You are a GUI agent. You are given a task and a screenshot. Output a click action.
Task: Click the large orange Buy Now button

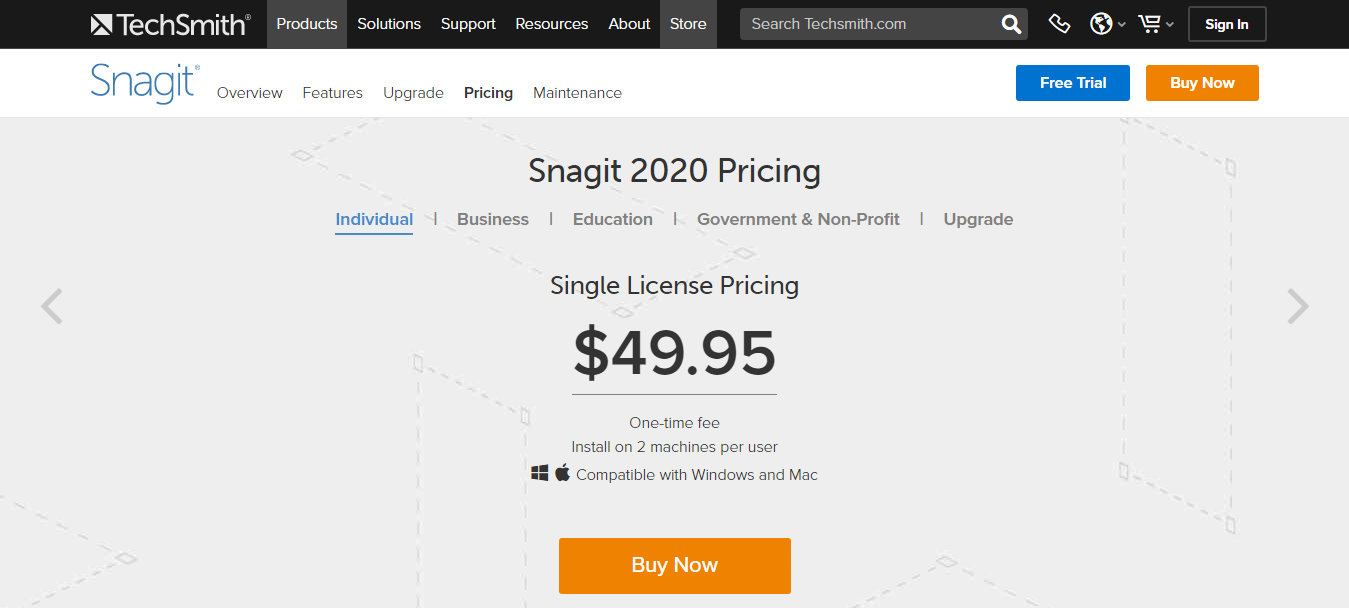pyautogui.click(x=675, y=565)
